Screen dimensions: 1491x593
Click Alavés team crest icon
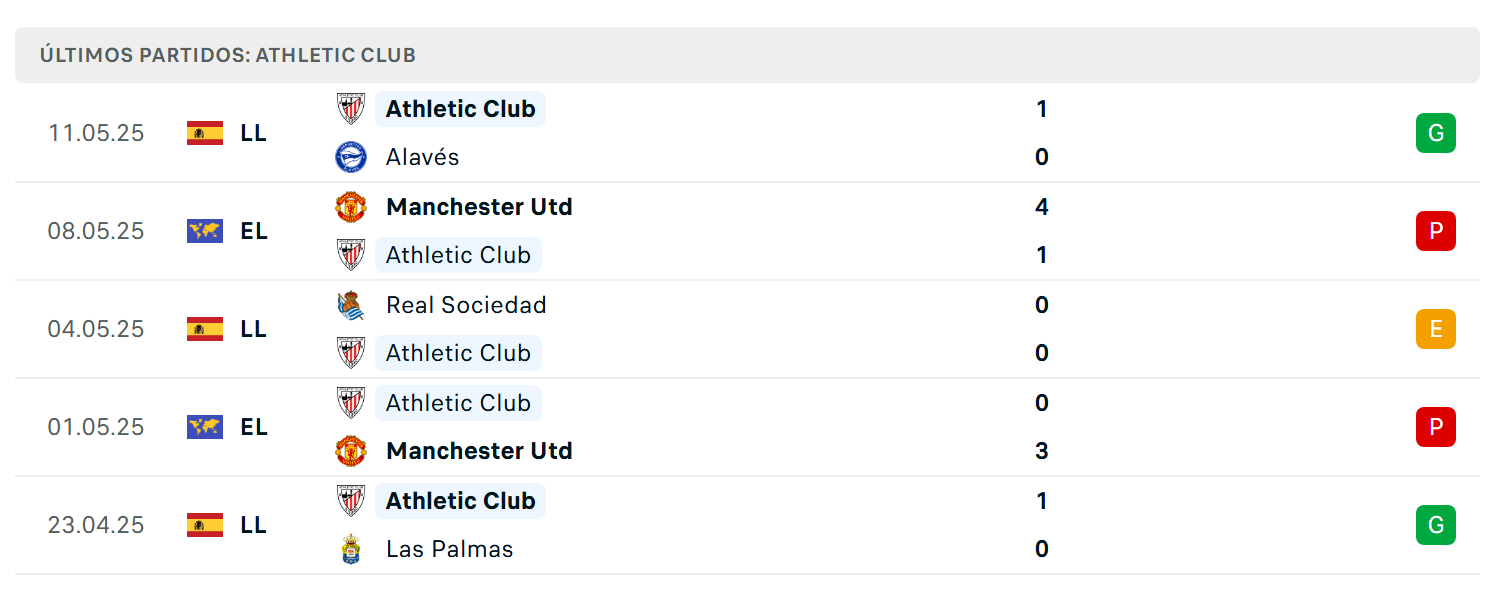coord(351,157)
